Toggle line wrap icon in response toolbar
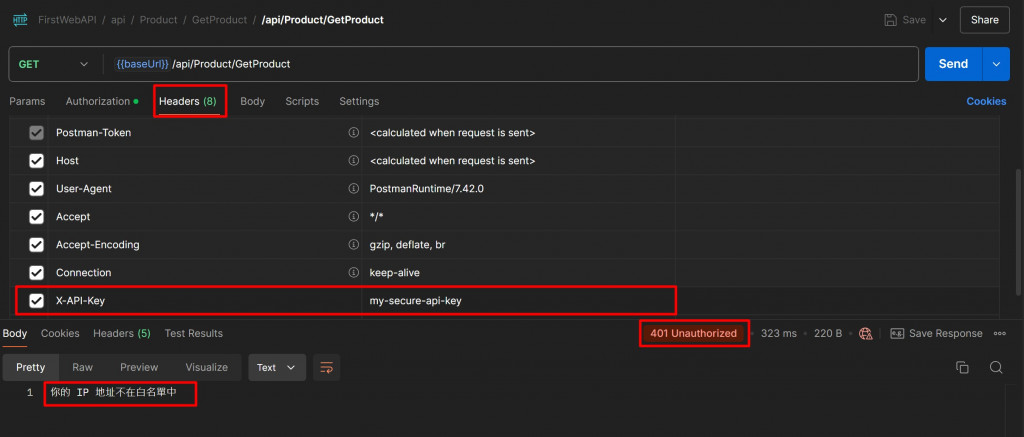 (x=327, y=367)
